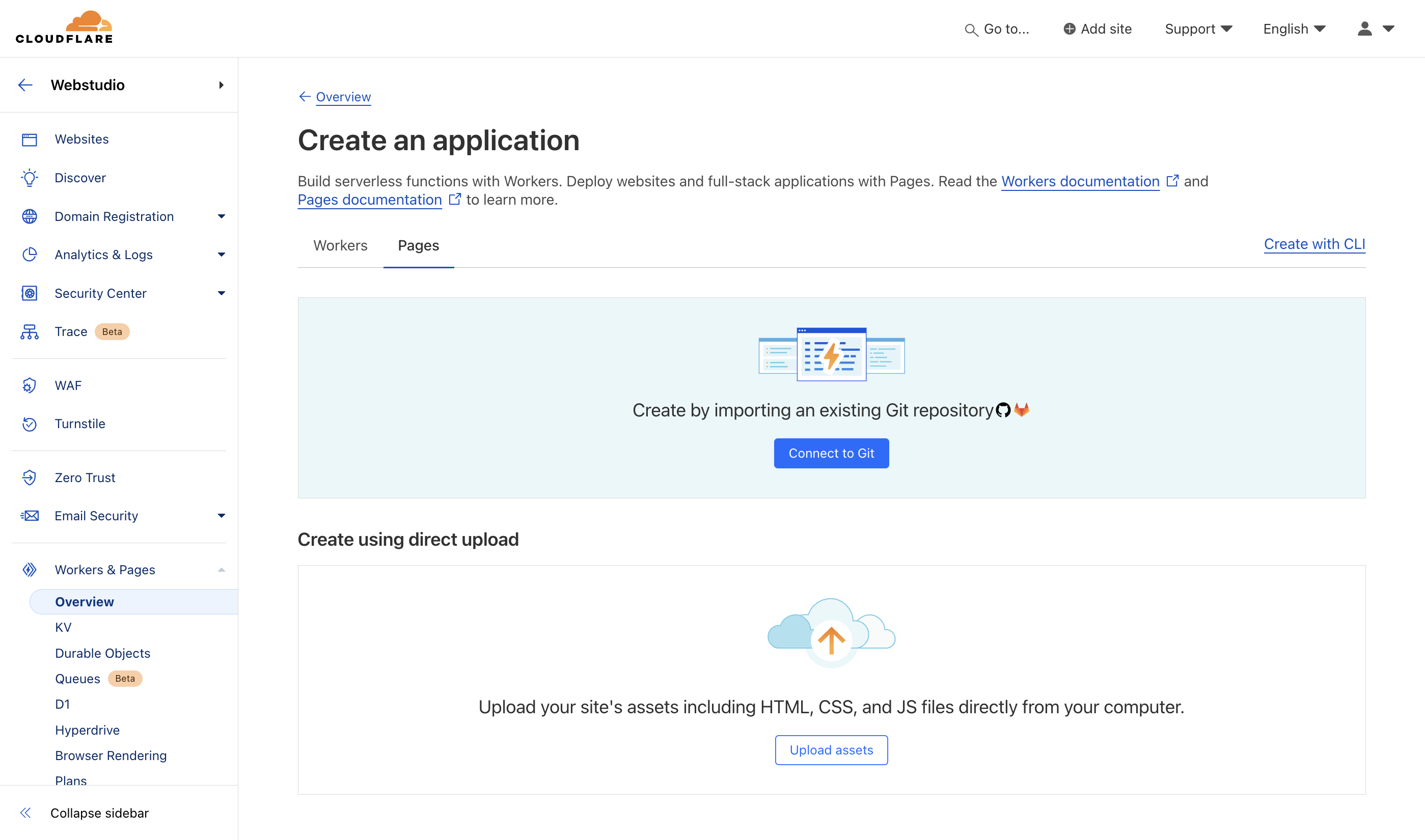Open Hyperdrive in the sidebar
The image size is (1425, 840).
pos(87,730)
